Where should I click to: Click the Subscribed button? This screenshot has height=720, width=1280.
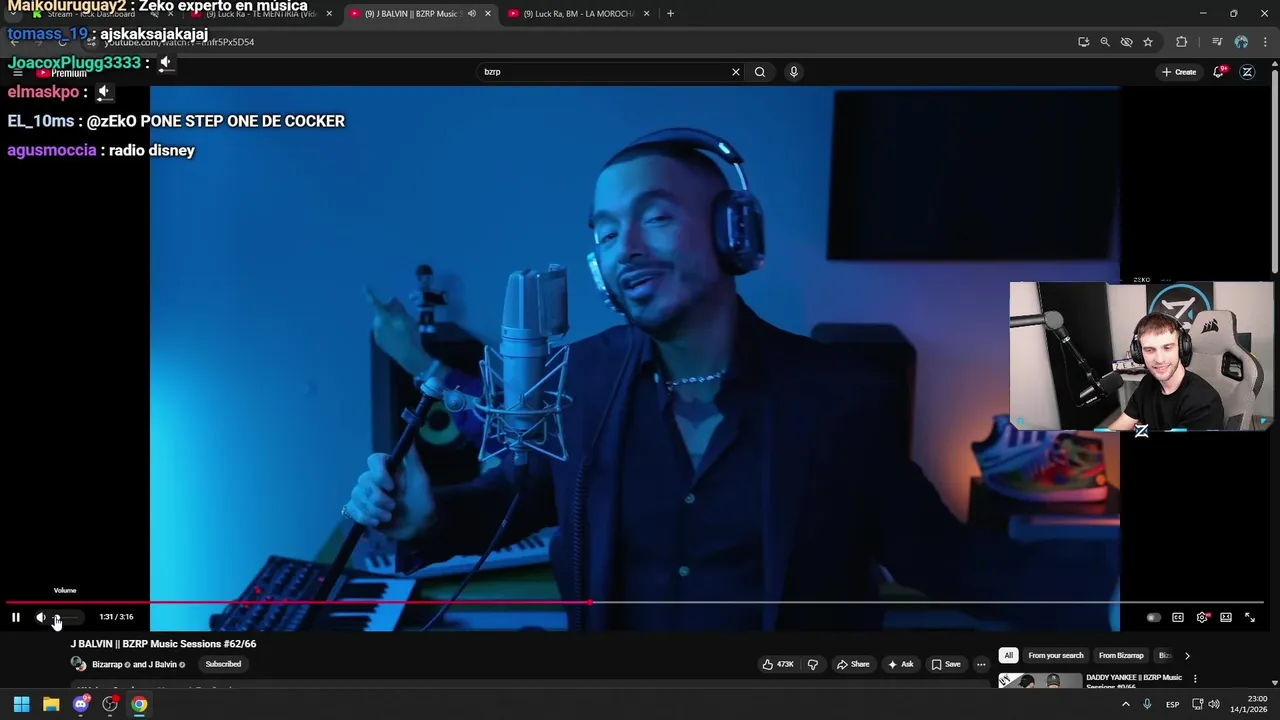(x=223, y=664)
